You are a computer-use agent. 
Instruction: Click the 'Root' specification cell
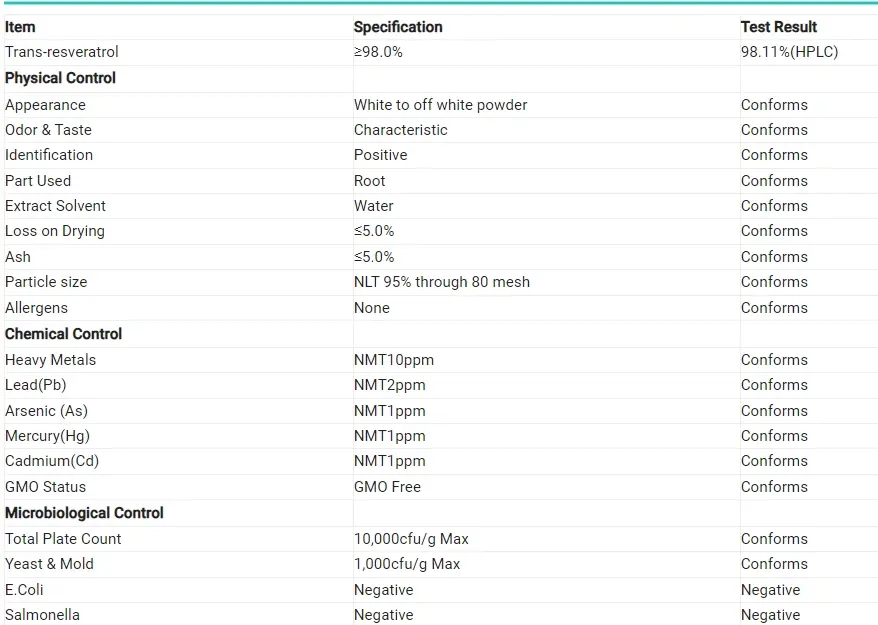pyautogui.click(x=369, y=181)
